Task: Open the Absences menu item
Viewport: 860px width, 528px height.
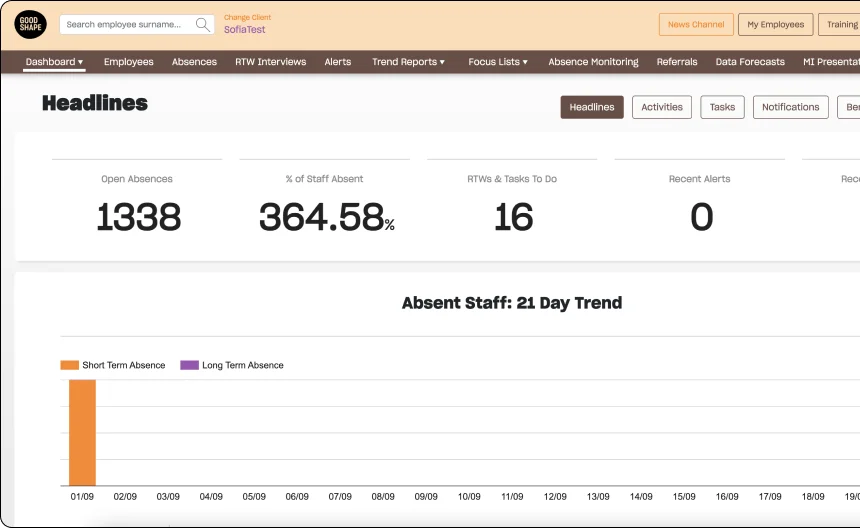Action: (194, 62)
